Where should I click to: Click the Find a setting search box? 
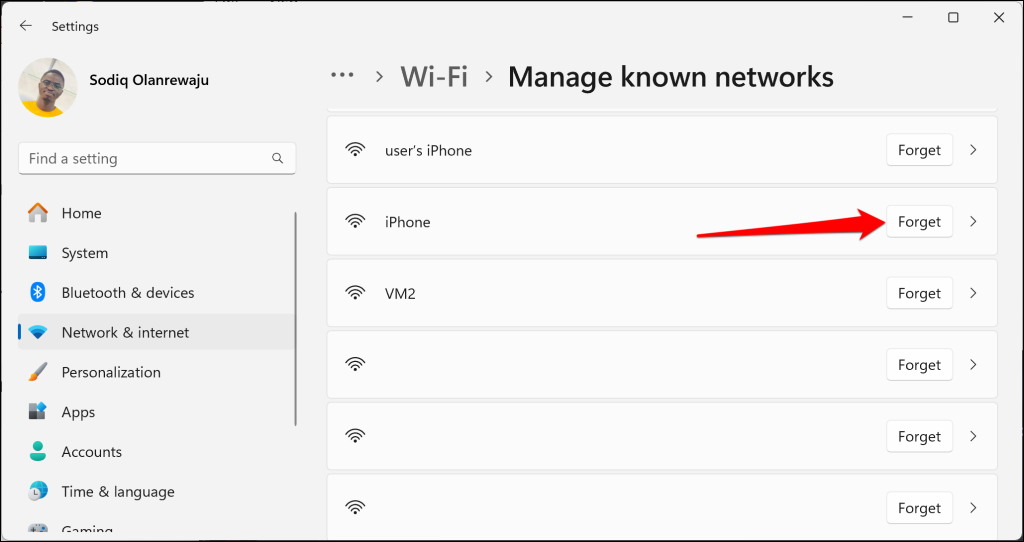point(145,158)
